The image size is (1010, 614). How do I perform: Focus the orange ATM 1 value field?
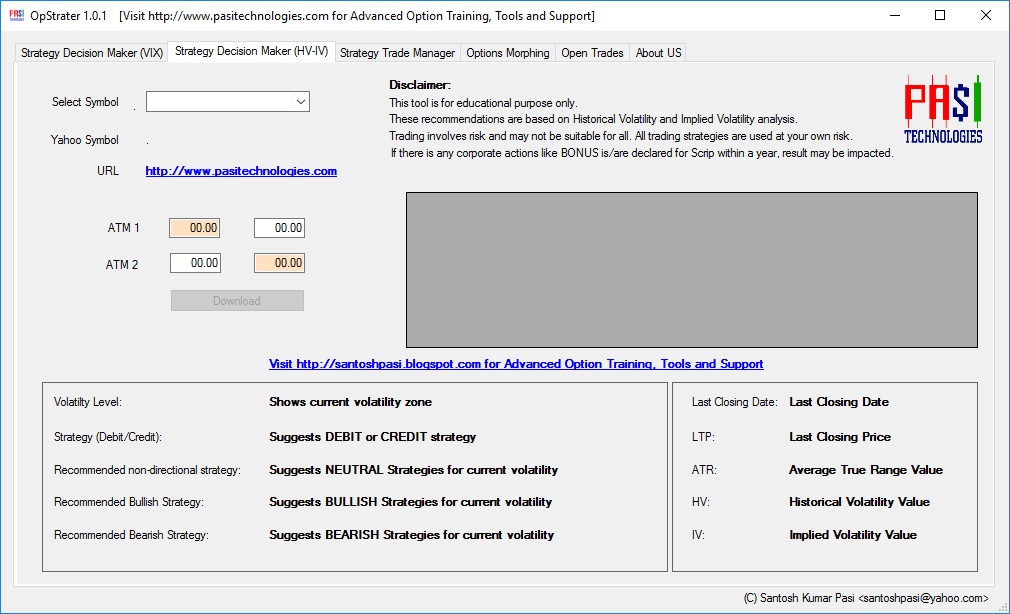(x=195, y=228)
